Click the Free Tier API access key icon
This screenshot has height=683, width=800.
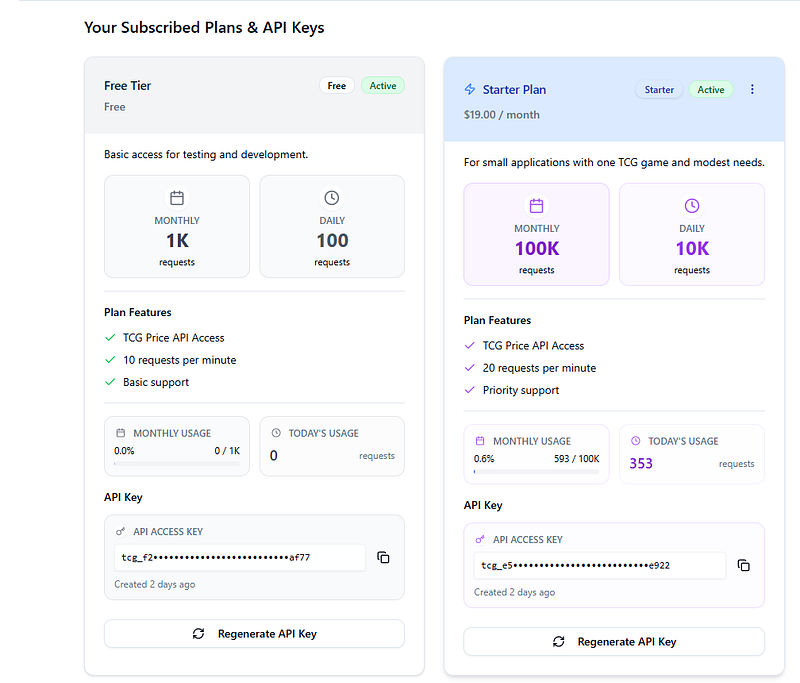point(120,532)
